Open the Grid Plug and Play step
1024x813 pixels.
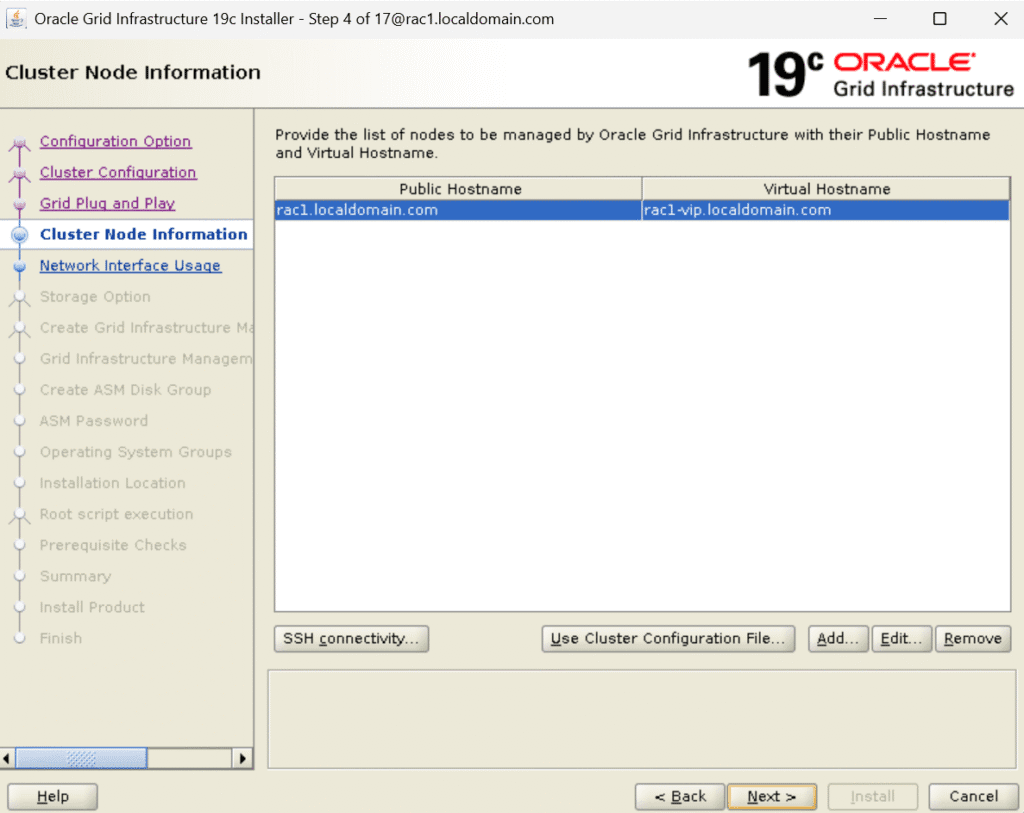[107, 204]
